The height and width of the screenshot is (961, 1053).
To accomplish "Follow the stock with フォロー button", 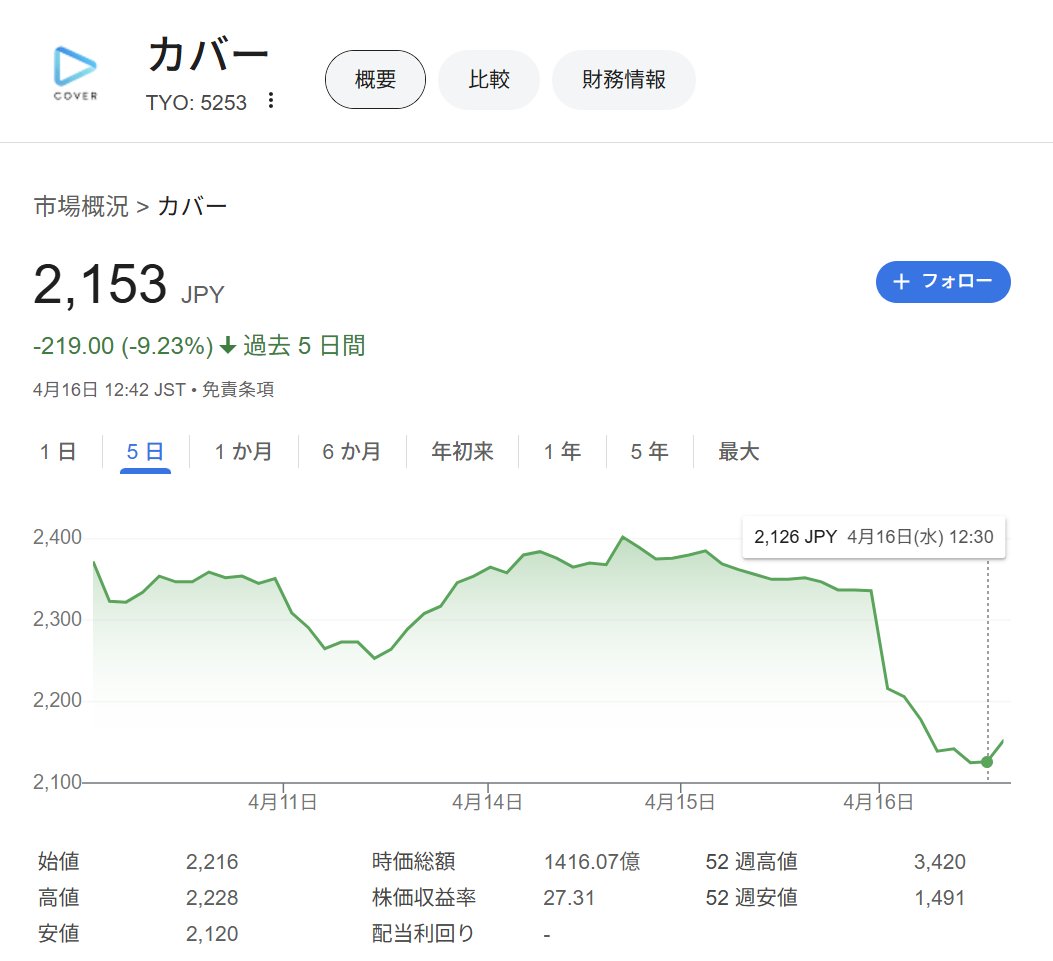I will (943, 282).
